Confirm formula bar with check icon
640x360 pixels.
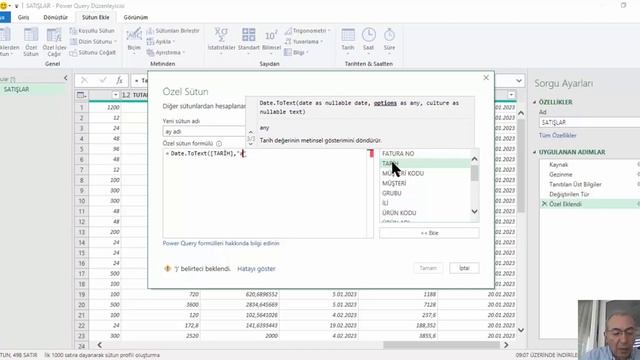[102, 80]
